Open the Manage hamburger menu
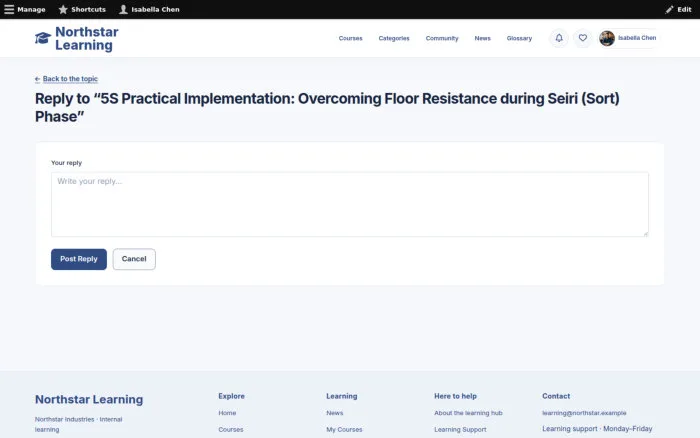This screenshot has height=438, width=700. click(x=25, y=9)
